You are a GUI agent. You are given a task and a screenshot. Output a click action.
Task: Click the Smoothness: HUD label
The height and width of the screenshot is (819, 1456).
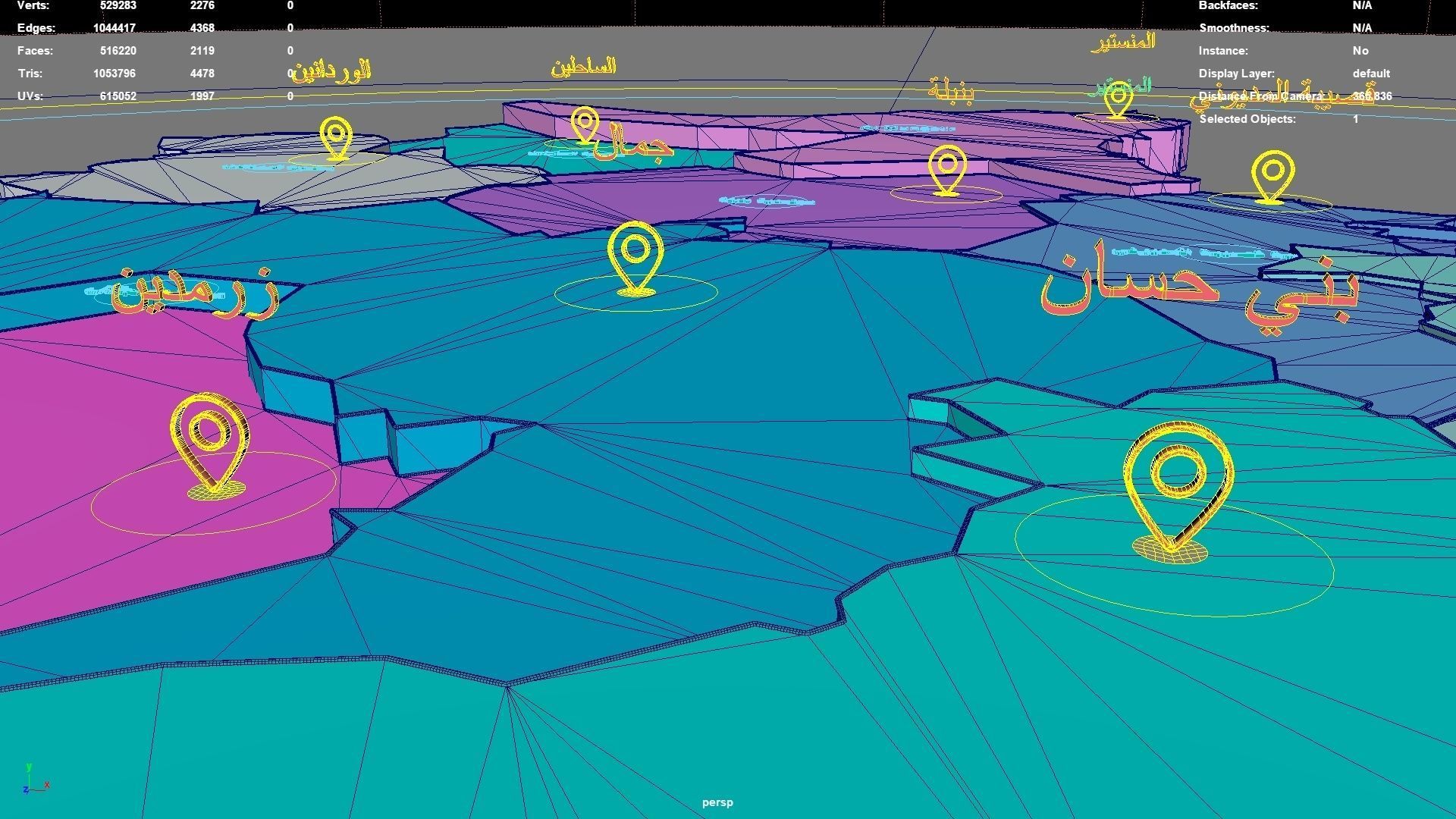click(1234, 28)
